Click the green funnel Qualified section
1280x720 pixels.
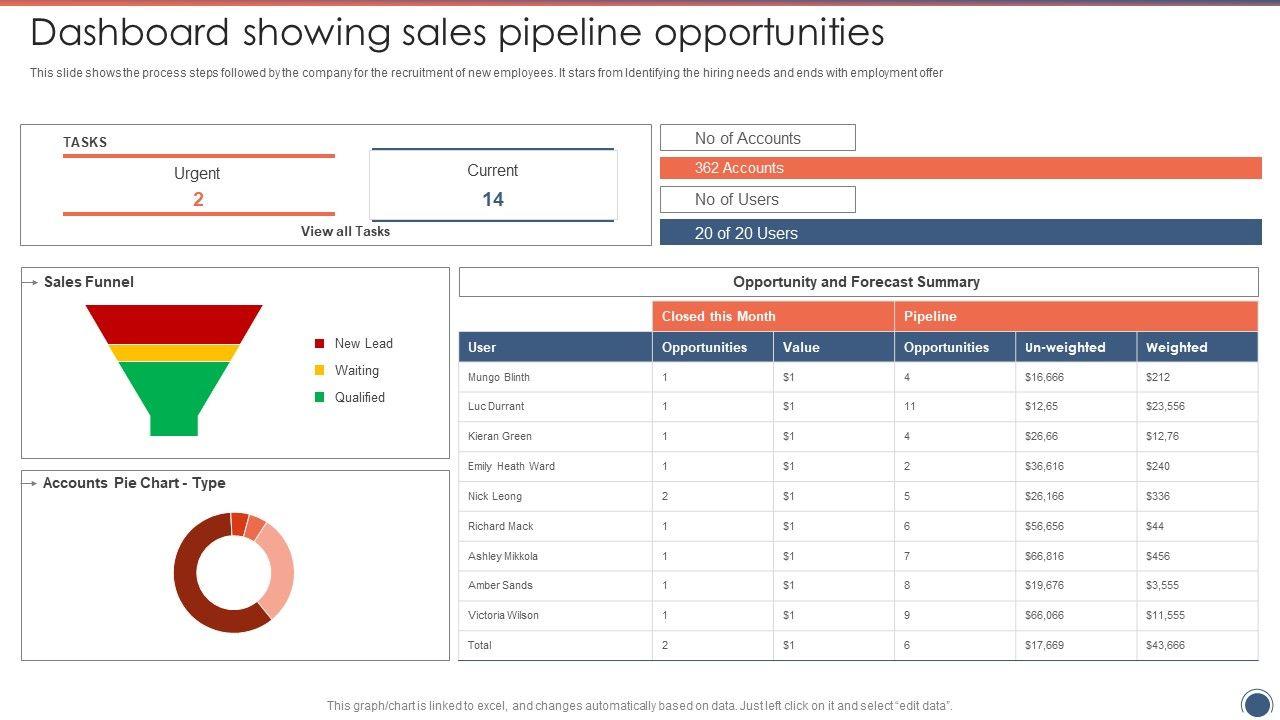[x=174, y=395]
